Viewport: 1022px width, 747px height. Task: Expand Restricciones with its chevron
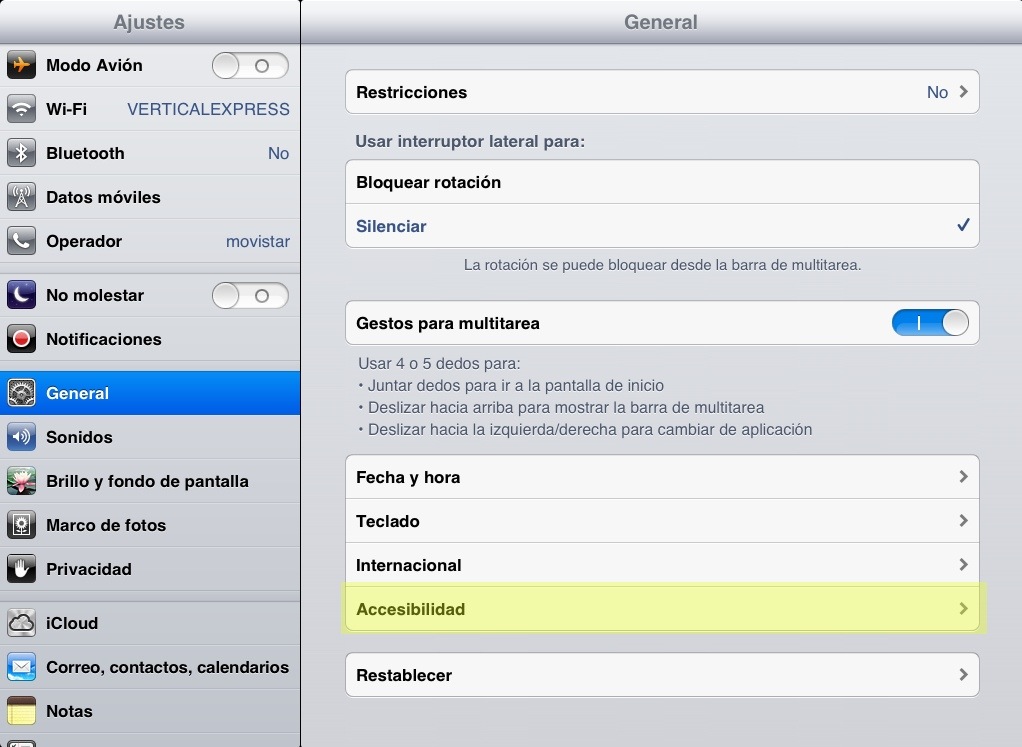coord(963,92)
